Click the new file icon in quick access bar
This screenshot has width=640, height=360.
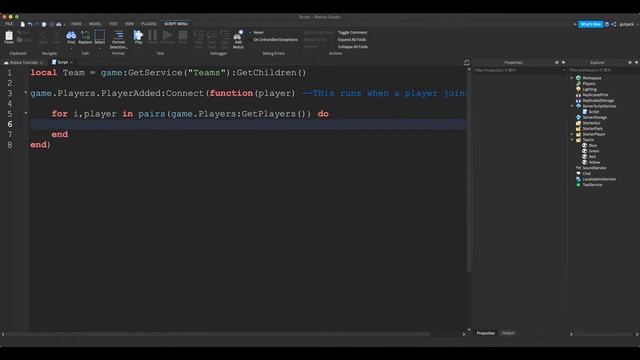coord(22,24)
